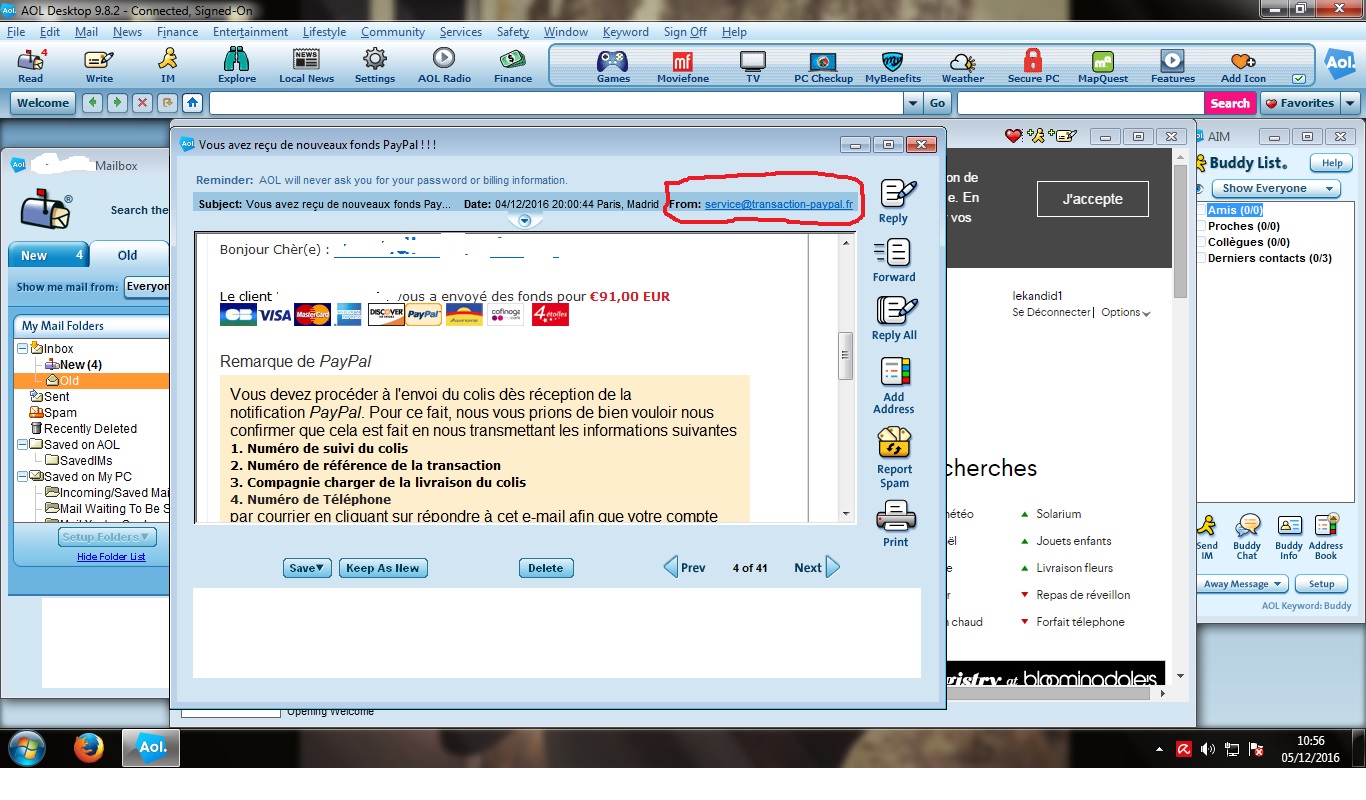This screenshot has width=1366, height=800.
Task: Open the MyBenefits icon
Action: click(893, 66)
